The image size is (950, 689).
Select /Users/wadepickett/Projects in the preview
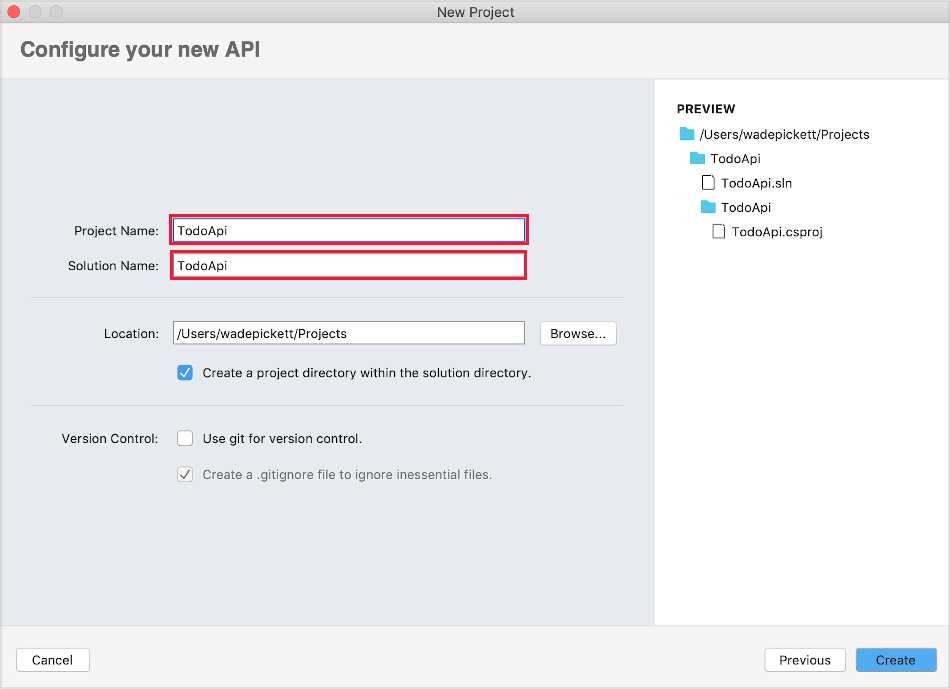[787, 134]
